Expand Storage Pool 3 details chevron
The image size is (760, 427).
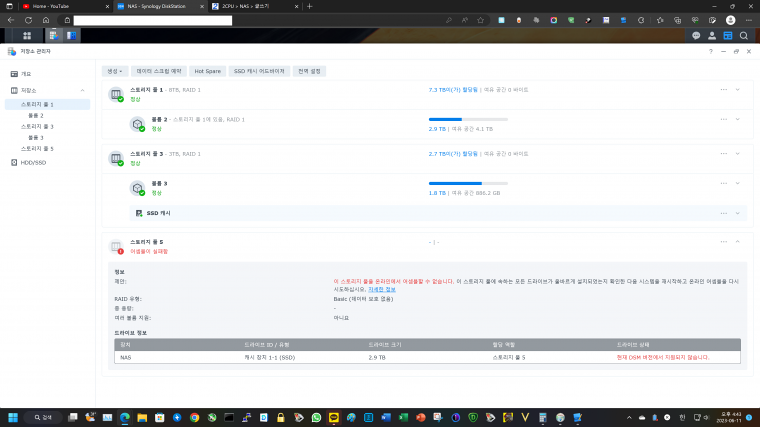[x=737, y=154]
